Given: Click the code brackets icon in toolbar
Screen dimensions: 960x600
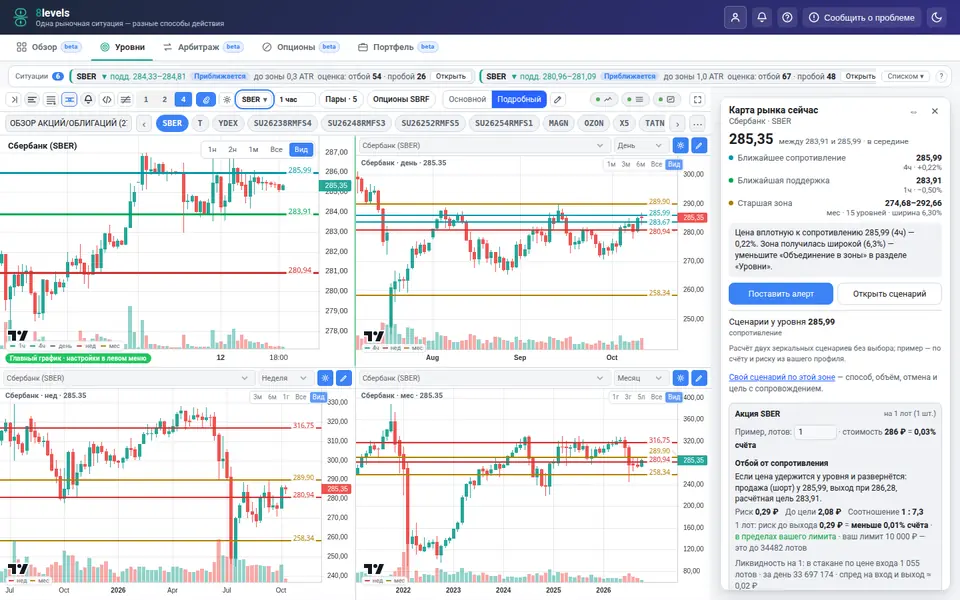Looking at the screenshot, I should [x=107, y=99].
